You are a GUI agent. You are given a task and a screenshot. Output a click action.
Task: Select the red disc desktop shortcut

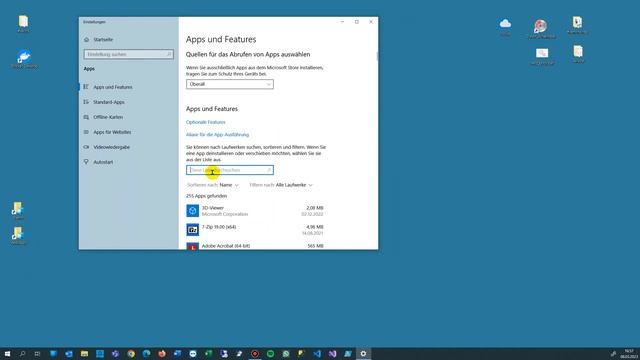pos(540,26)
